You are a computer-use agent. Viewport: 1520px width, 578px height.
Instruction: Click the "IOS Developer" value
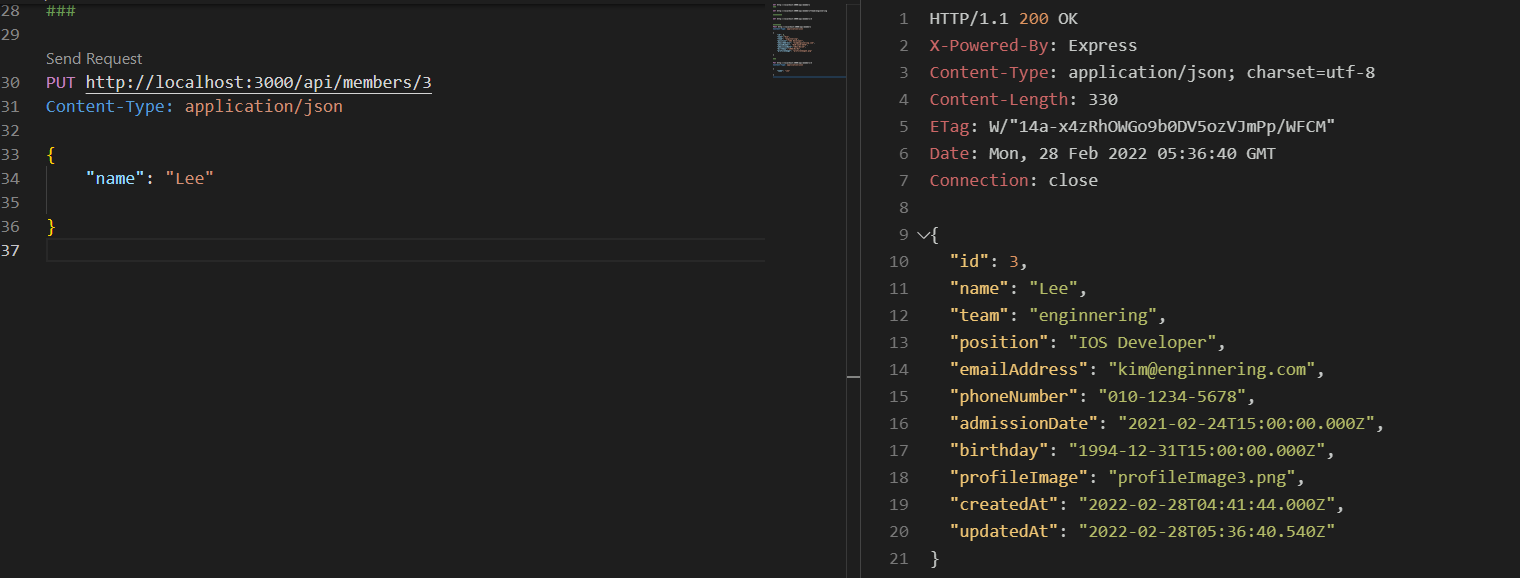coord(1143,343)
